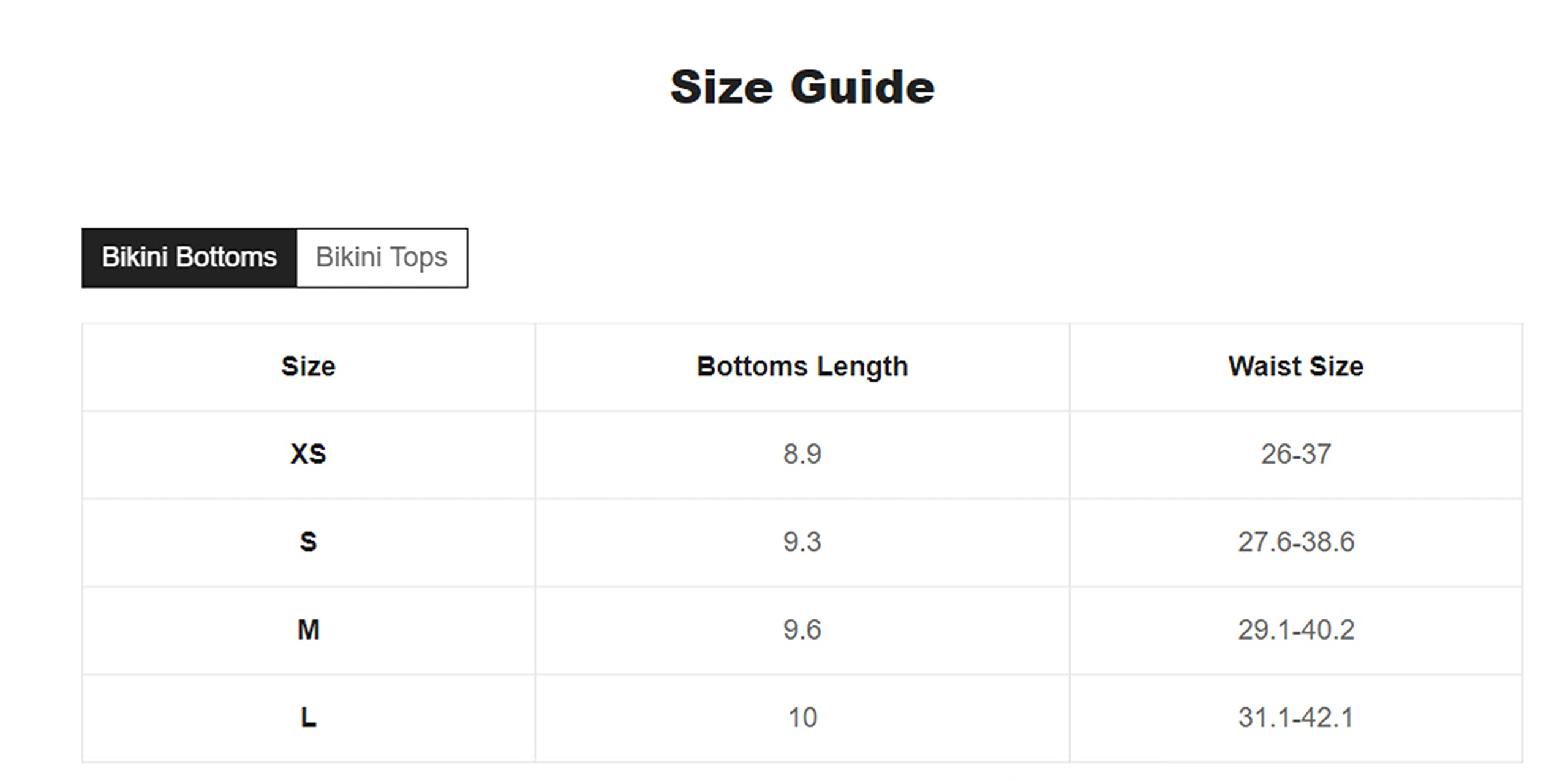Click the 26-37 waist size cell
The width and height of the screenshot is (1568, 781).
(1296, 455)
